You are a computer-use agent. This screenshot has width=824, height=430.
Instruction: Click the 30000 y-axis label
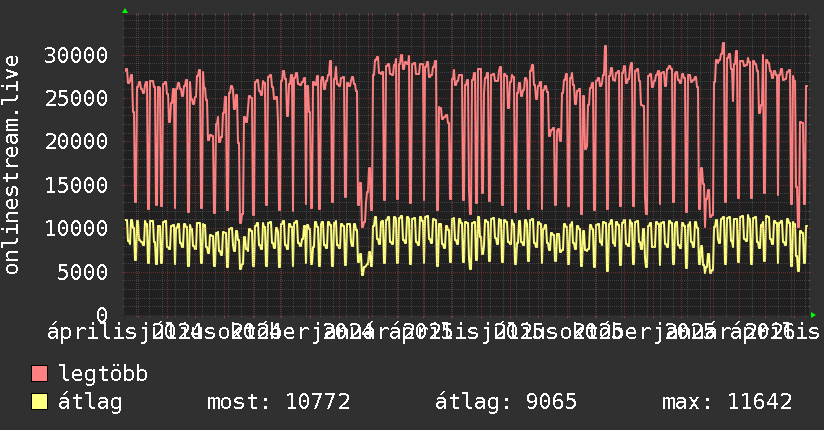pos(76,55)
